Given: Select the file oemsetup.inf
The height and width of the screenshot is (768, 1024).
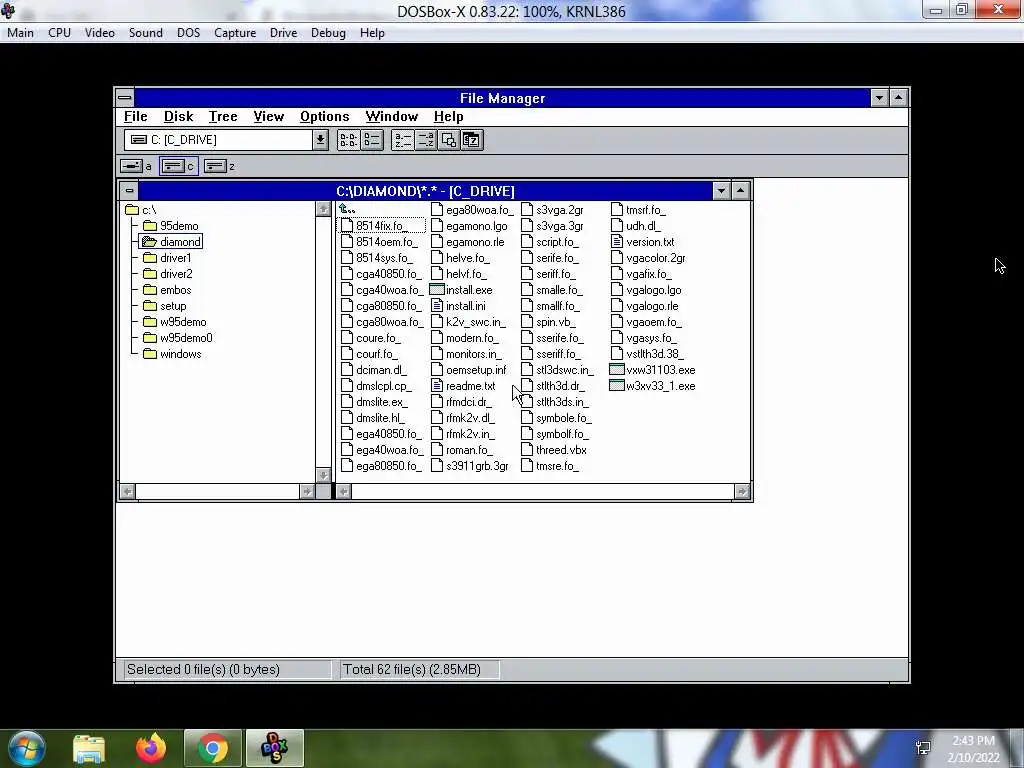Looking at the screenshot, I should coord(469,370).
